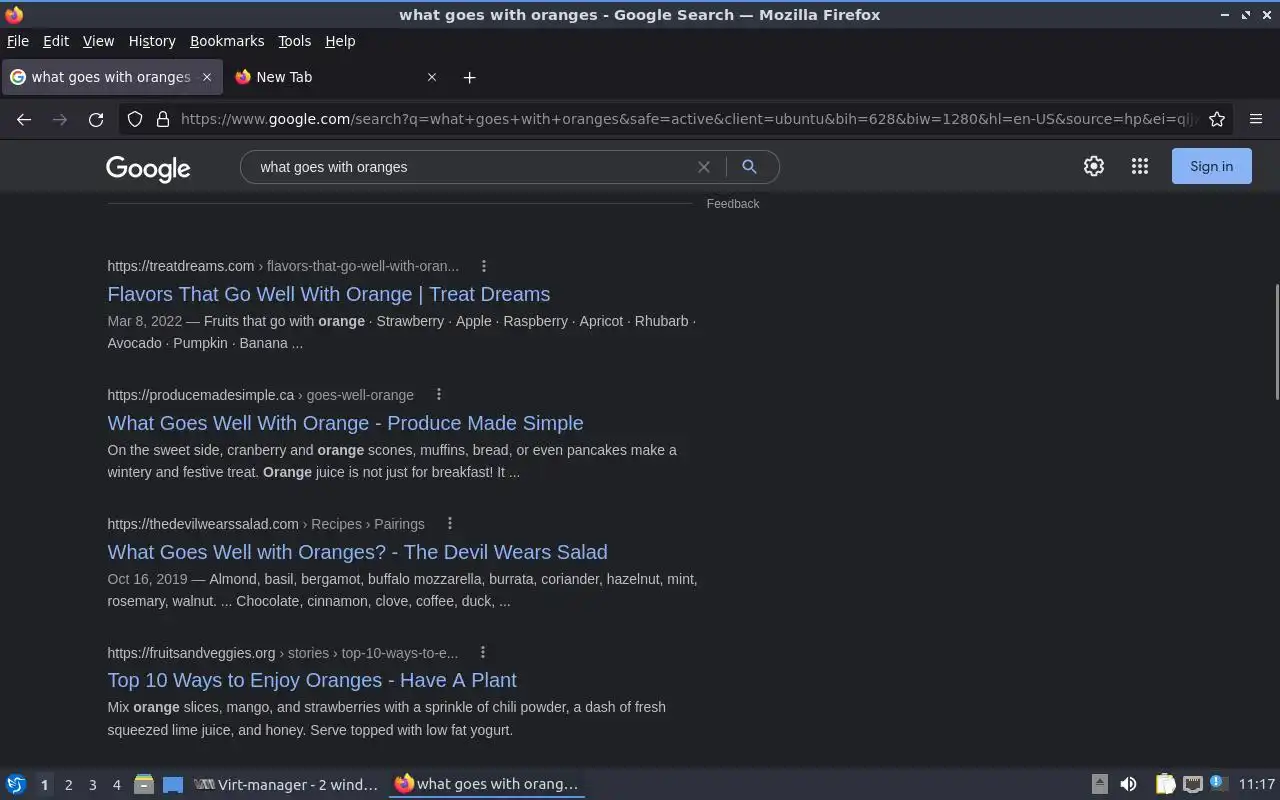Switch to the New Tab tab
Viewport: 1280px width, 800px height.
(335, 77)
